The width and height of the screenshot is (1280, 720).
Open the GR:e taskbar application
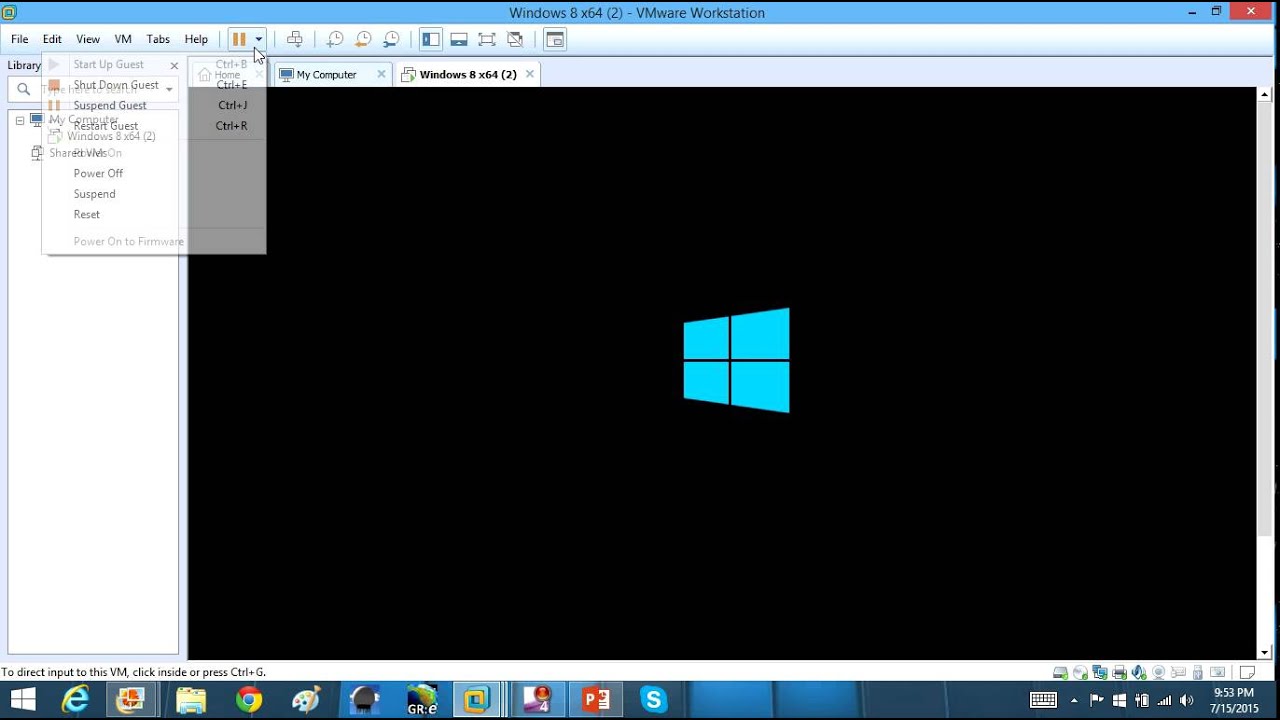pos(421,700)
